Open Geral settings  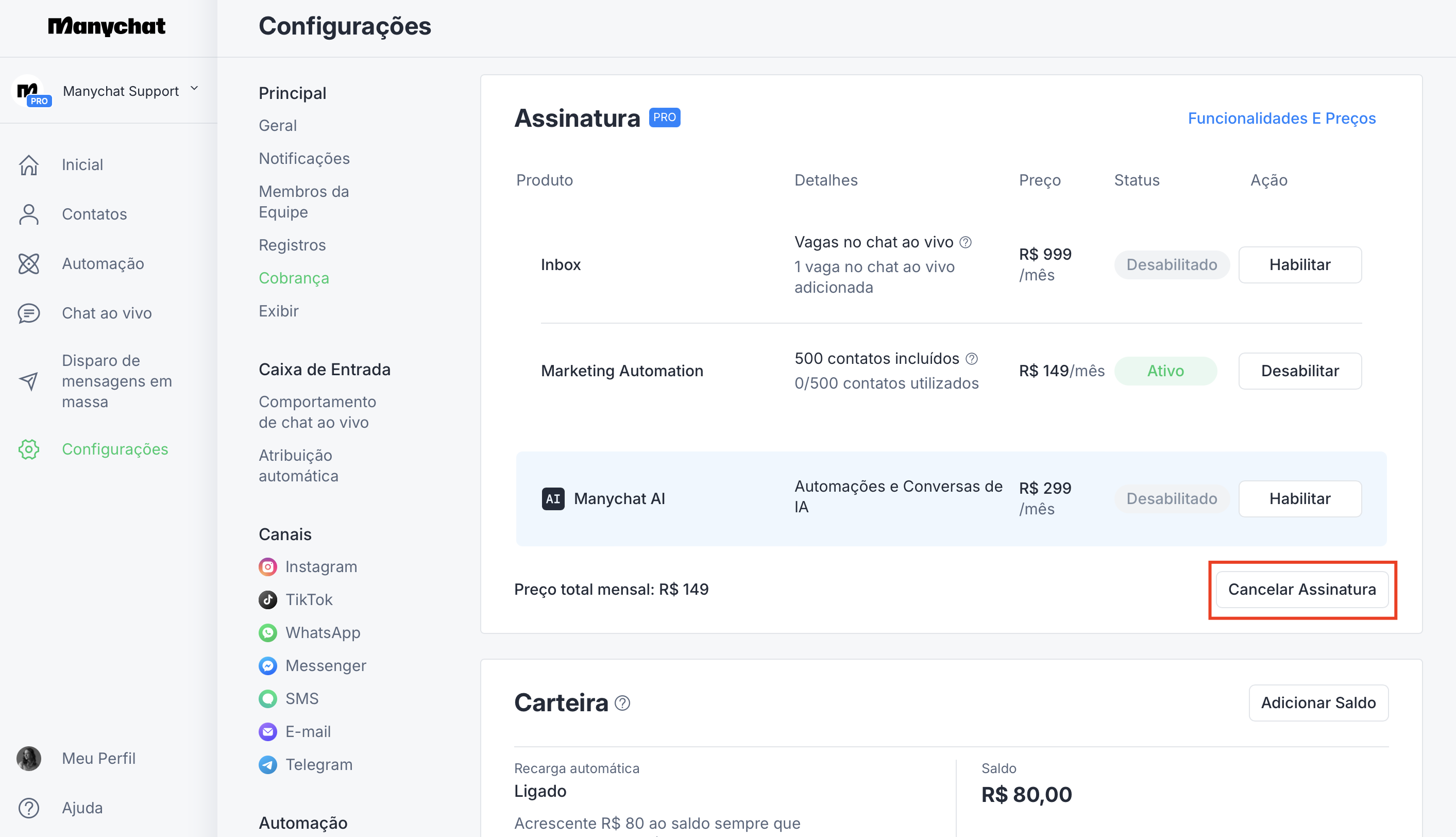(x=278, y=125)
